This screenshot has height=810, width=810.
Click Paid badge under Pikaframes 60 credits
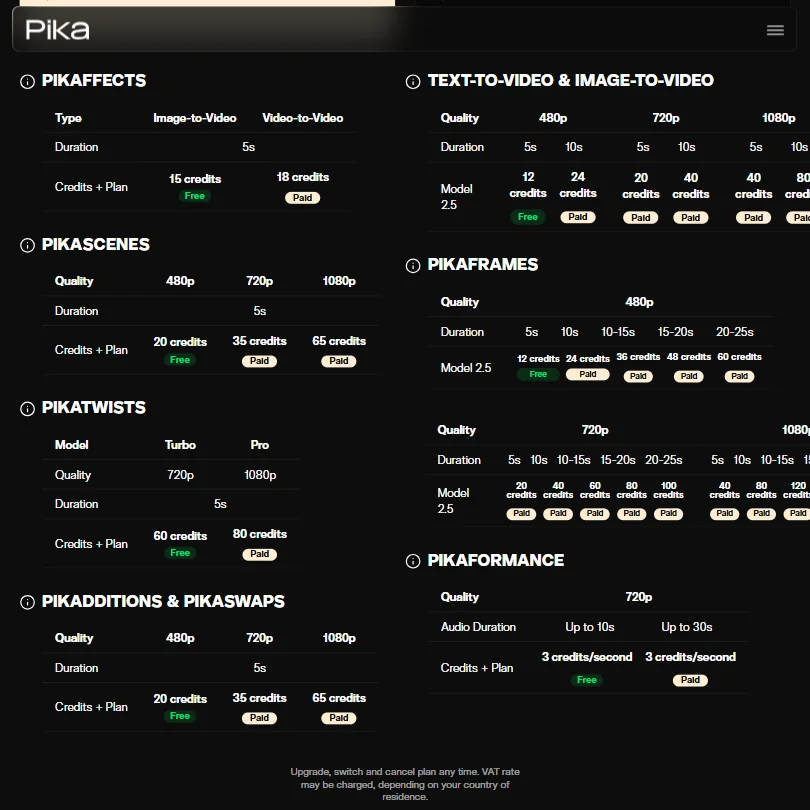(x=739, y=376)
